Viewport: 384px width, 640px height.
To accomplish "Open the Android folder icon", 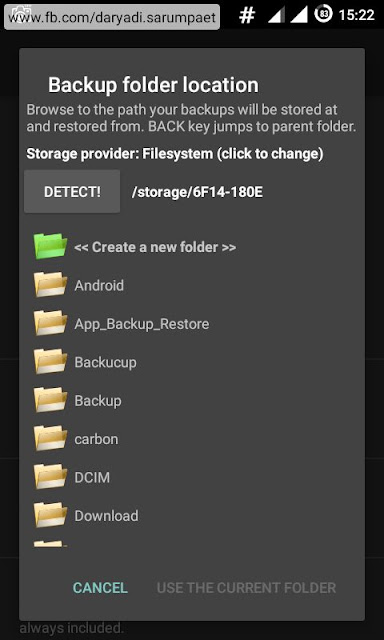I will coord(50,284).
